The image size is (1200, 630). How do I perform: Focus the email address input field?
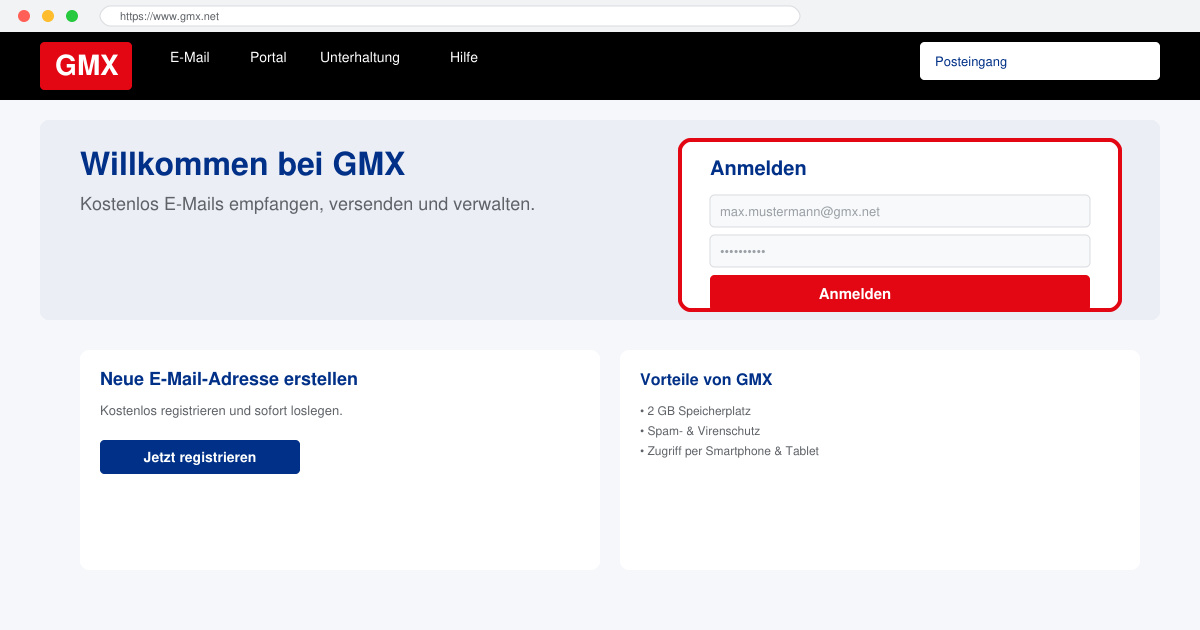point(900,211)
